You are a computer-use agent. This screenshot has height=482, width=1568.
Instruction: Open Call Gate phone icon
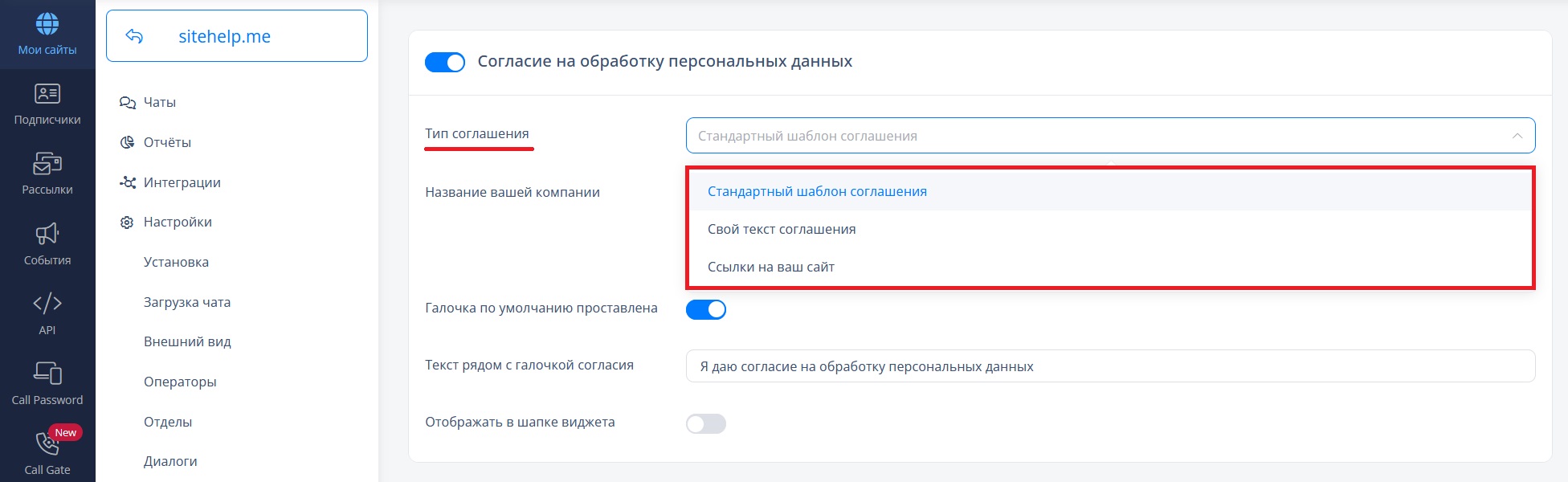pos(46,443)
